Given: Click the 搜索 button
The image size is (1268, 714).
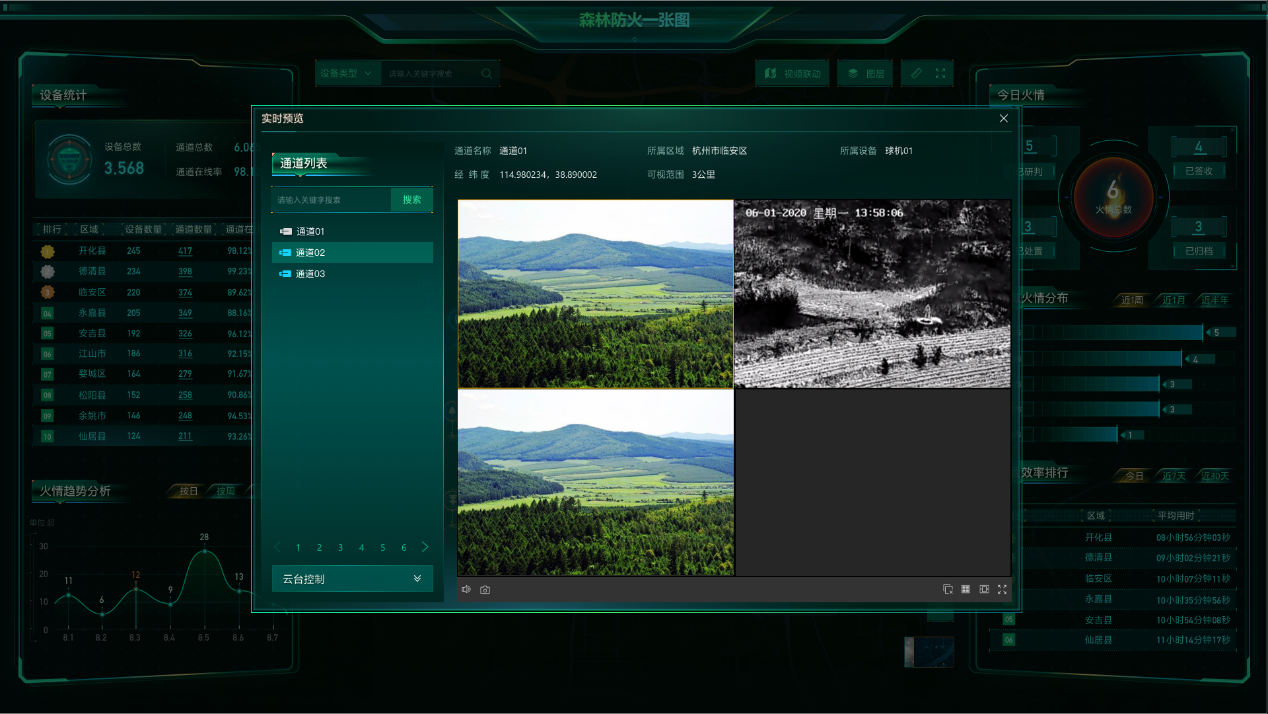Looking at the screenshot, I should 412,200.
